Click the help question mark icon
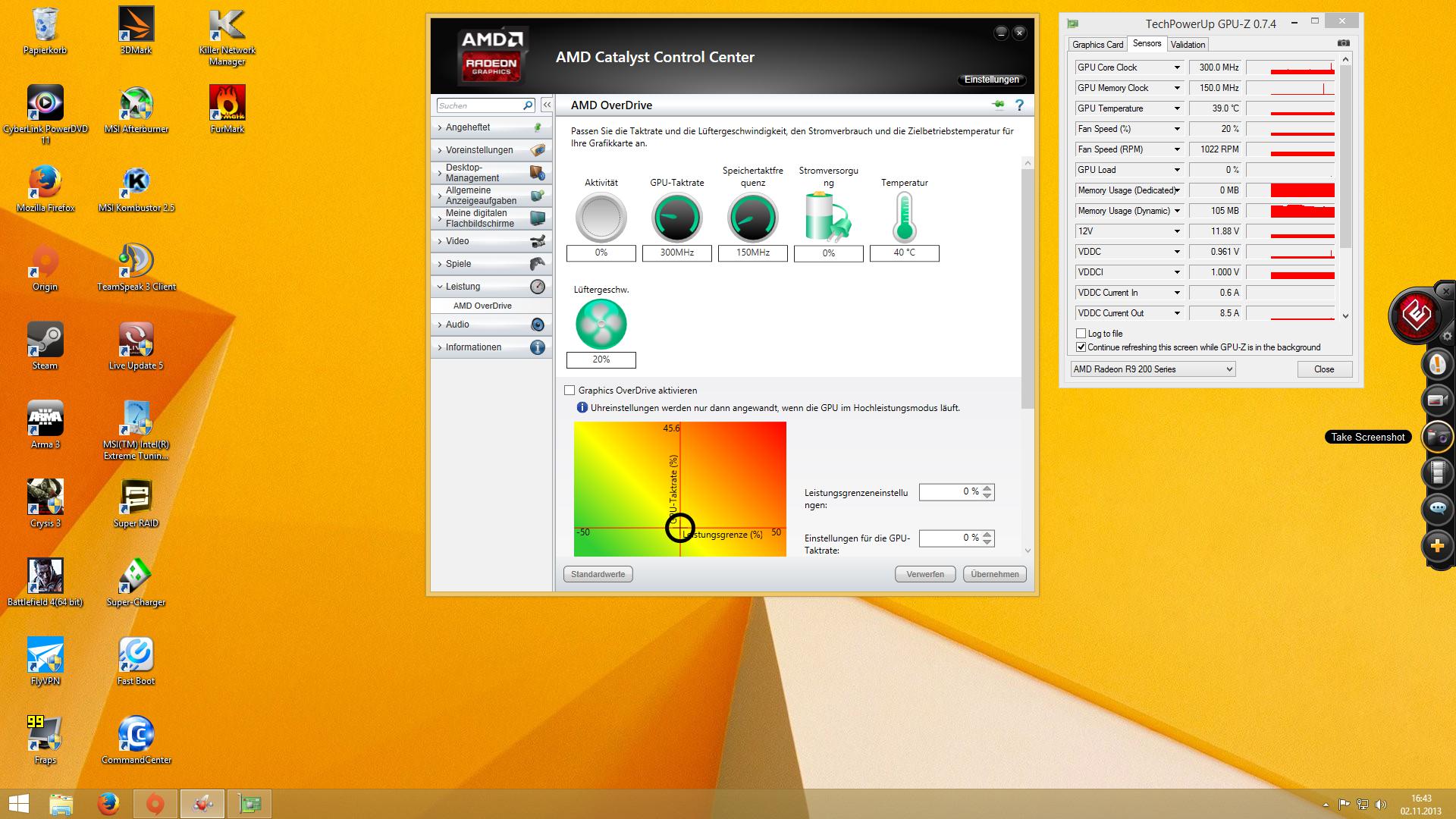The width and height of the screenshot is (1456, 819). click(x=1019, y=105)
